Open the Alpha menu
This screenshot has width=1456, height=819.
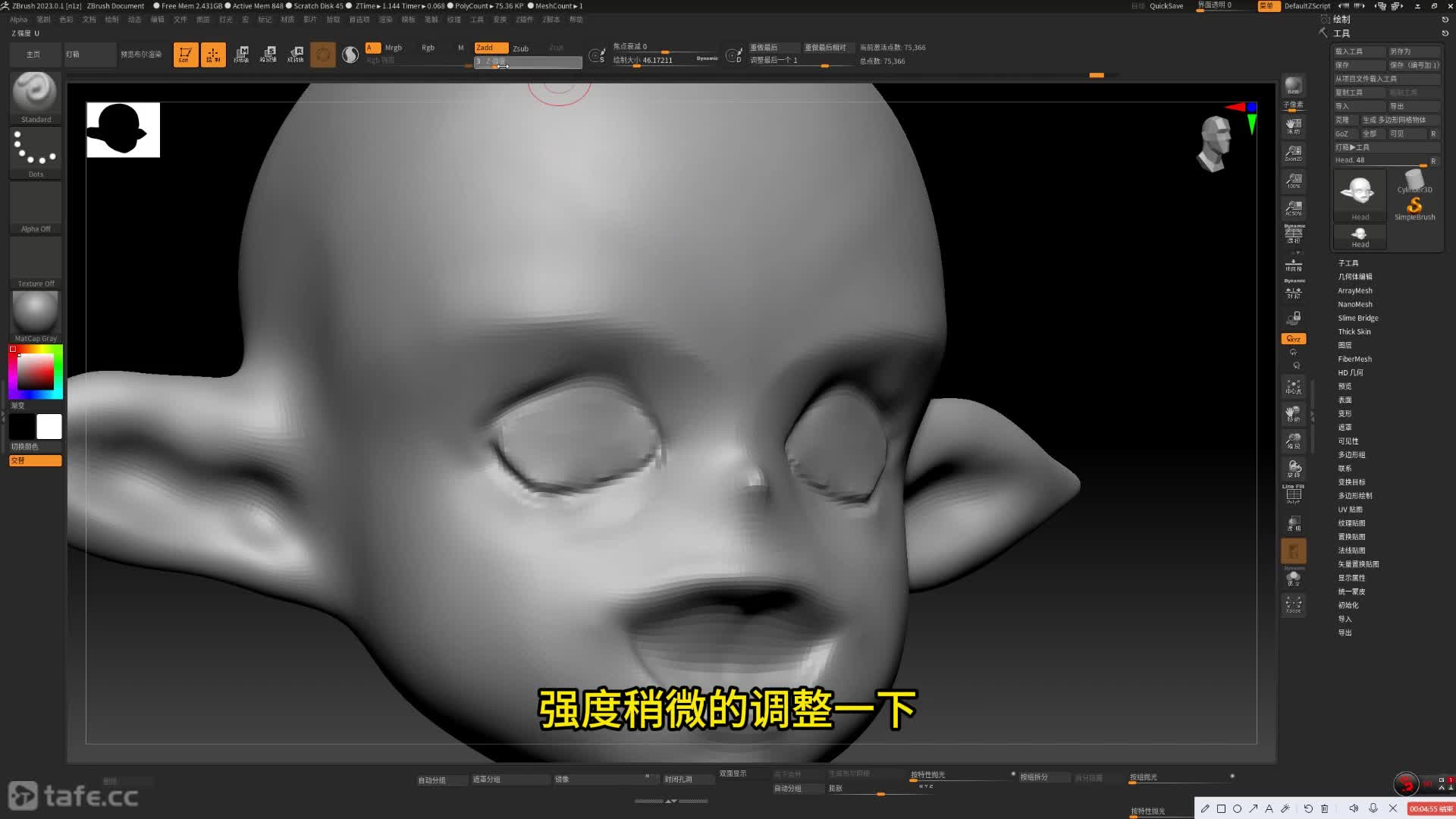tap(19, 20)
